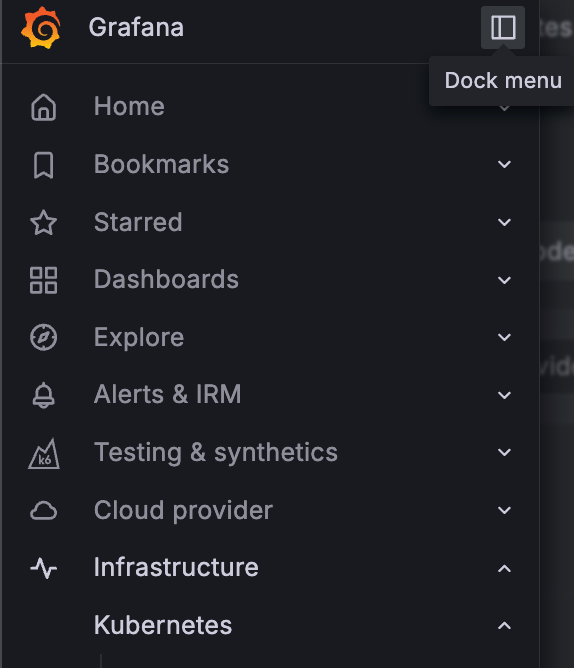Image resolution: width=574 pixels, height=668 pixels.
Task: Collapse the Kubernetes submenu chevron
Action: [505, 626]
